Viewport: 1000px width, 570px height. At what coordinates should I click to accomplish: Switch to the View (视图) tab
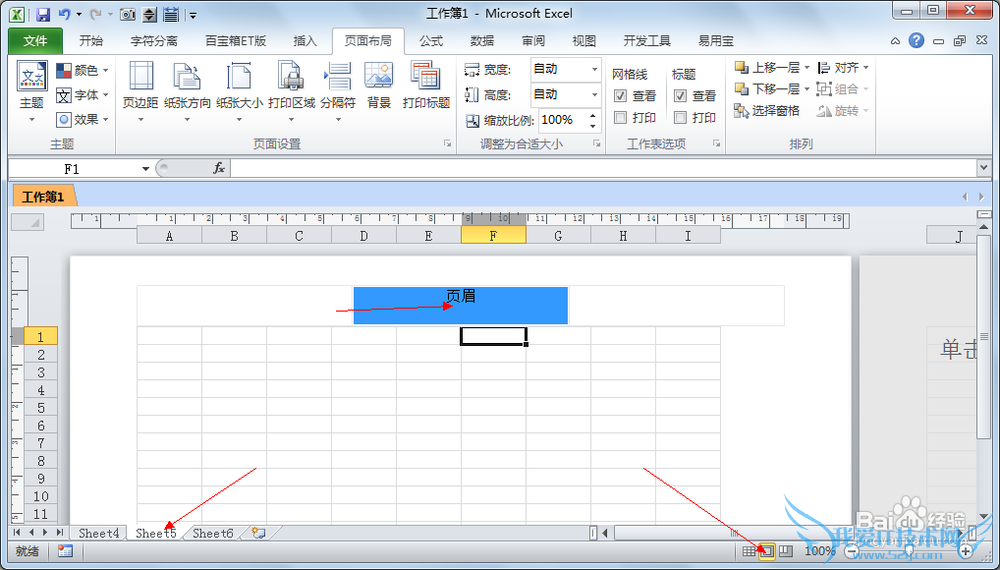[x=584, y=41]
